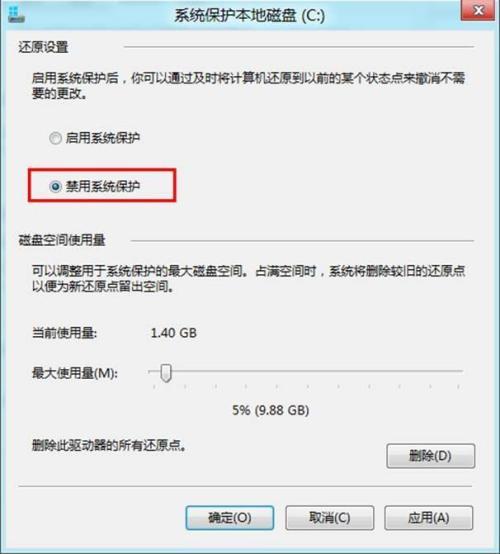Click the 最大使用量(M): label
This screenshot has height=554, width=500.
(75, 372)
